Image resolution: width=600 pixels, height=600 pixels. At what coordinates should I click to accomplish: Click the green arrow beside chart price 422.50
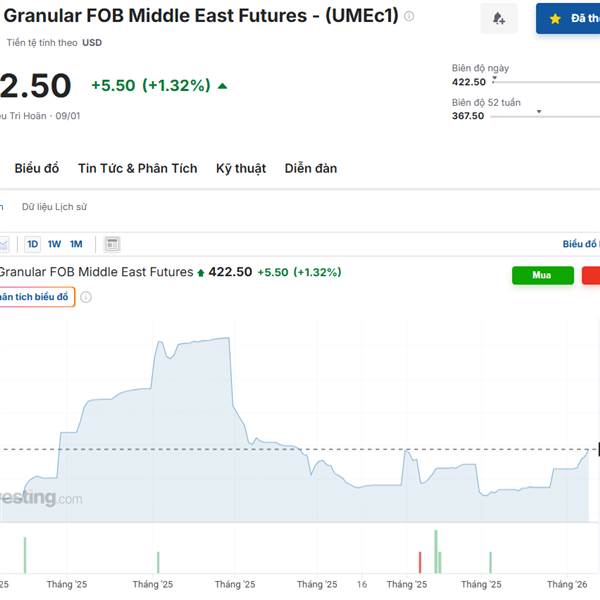(x=201, y=272)
